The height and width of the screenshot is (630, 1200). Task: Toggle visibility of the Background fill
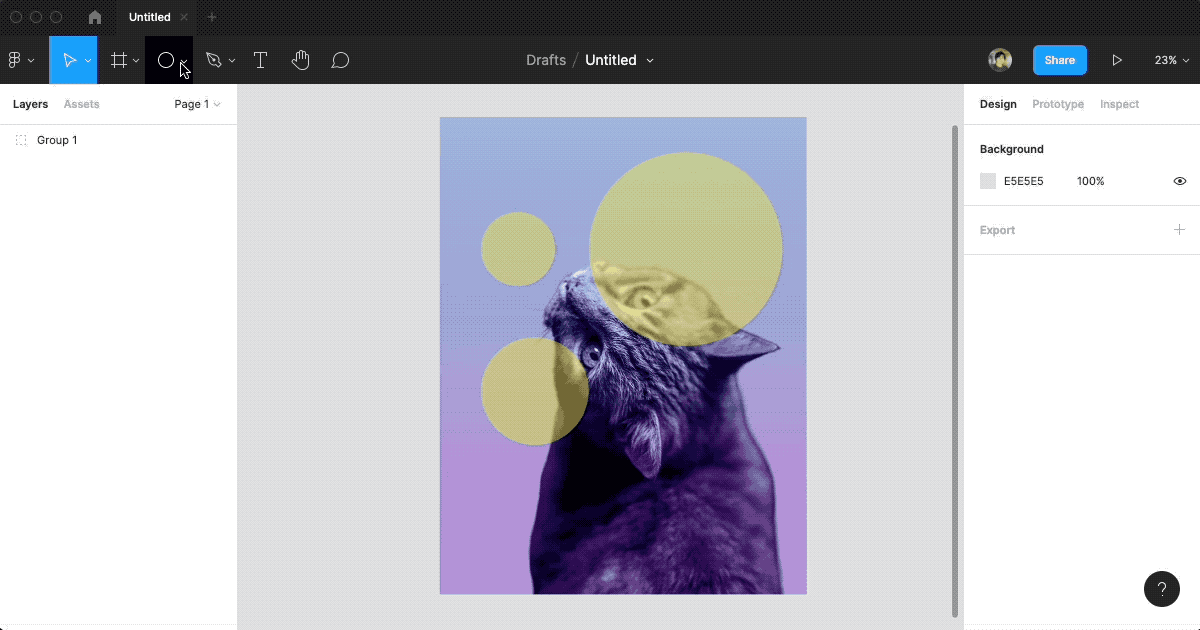coord(1179,181)
